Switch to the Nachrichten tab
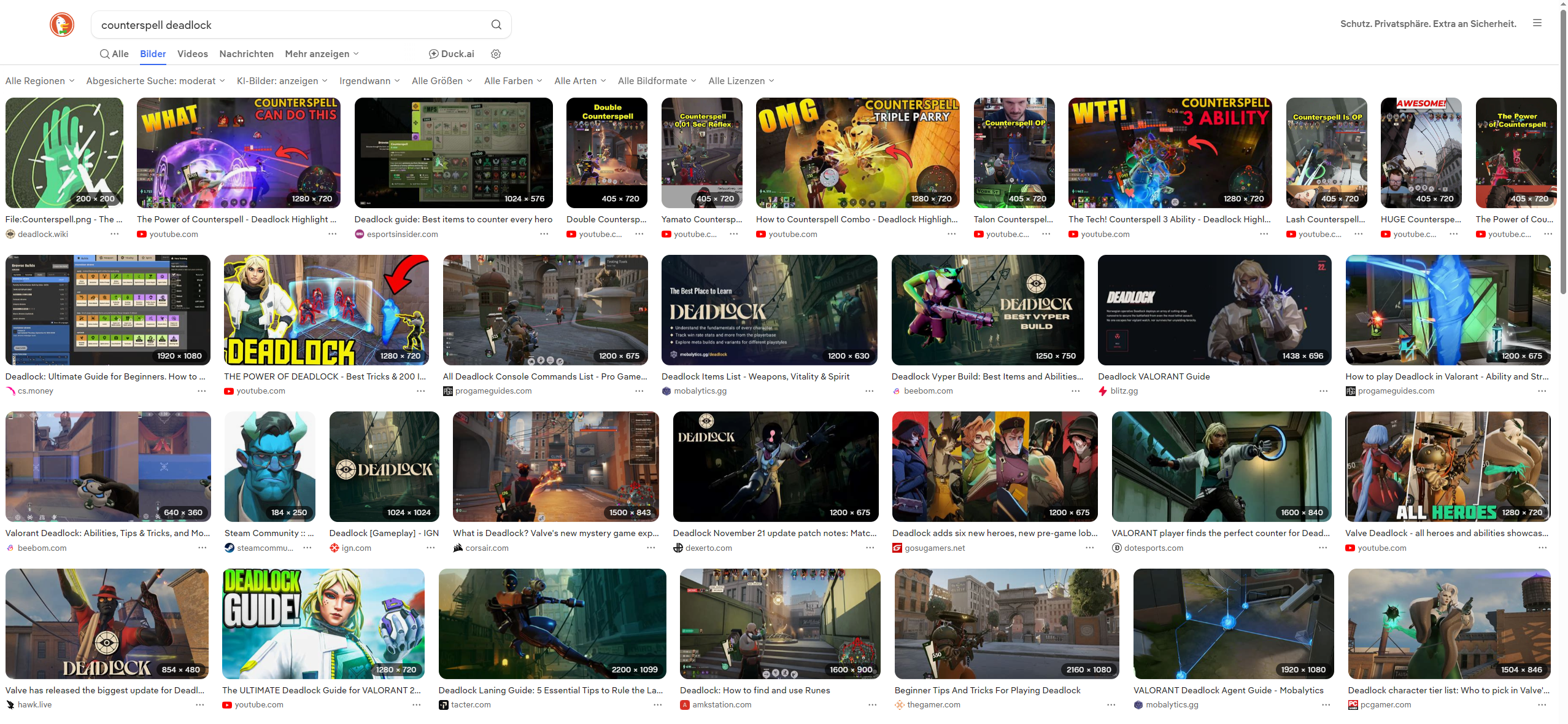This screenshot has width=1568, height=724. pos(246,54)
